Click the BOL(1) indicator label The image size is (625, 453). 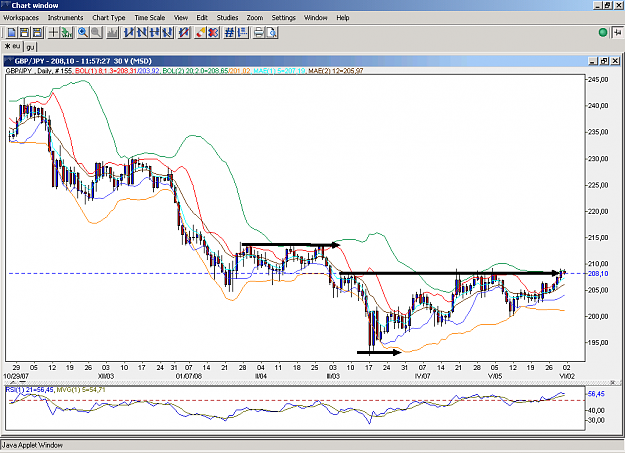(117, 71)
